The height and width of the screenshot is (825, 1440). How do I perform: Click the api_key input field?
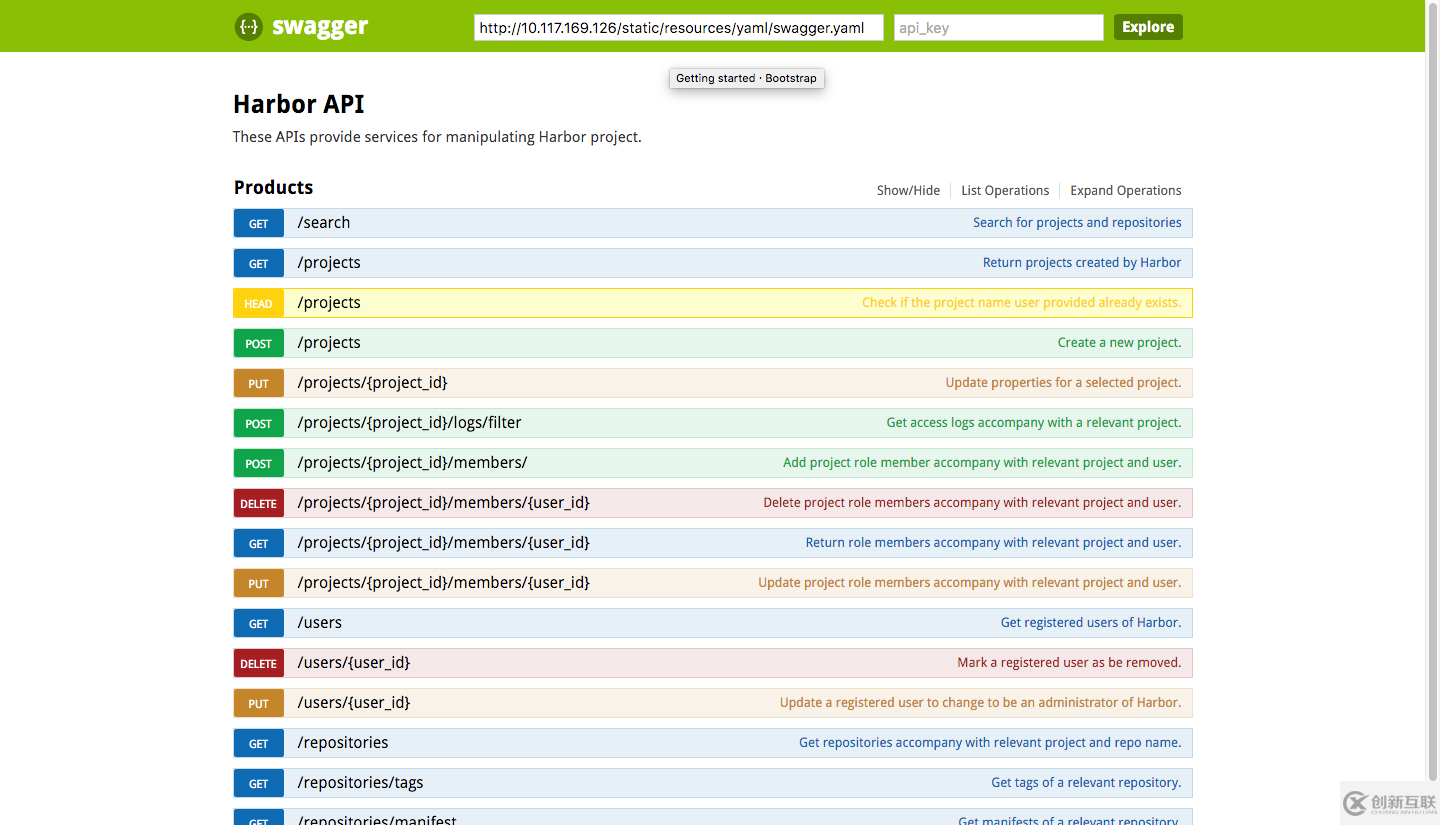(997, 27)
